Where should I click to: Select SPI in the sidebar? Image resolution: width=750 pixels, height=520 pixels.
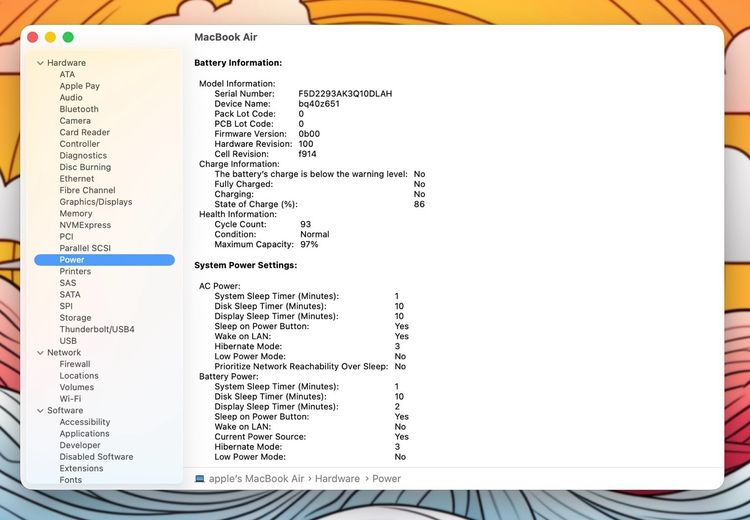[x=66, y=306]
